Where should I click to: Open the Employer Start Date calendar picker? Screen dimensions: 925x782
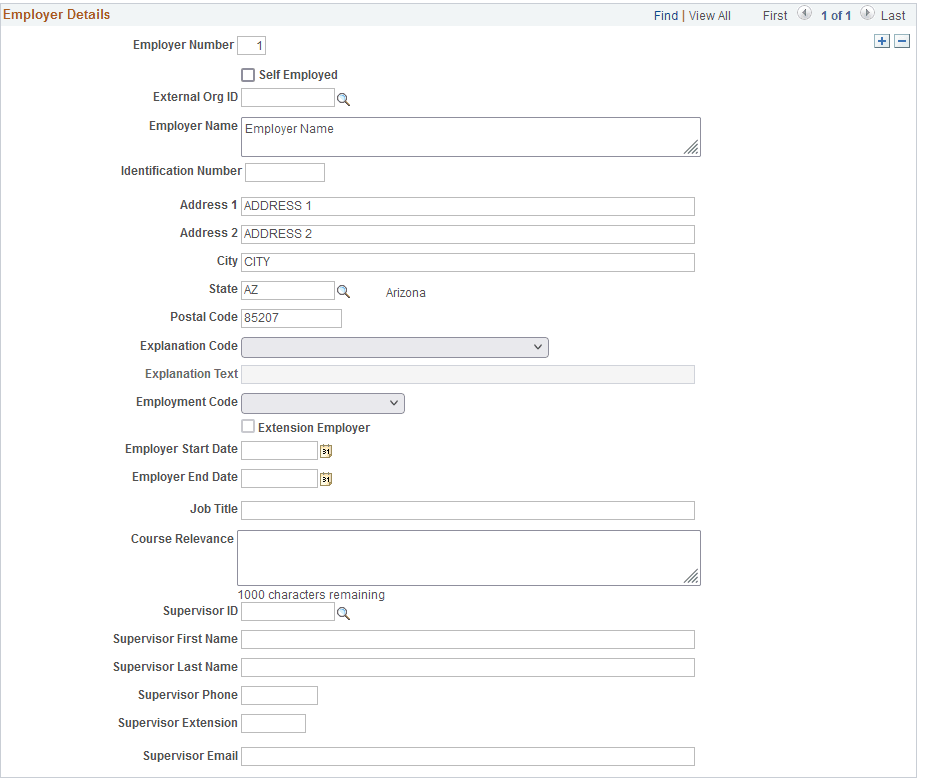[325, 451]
